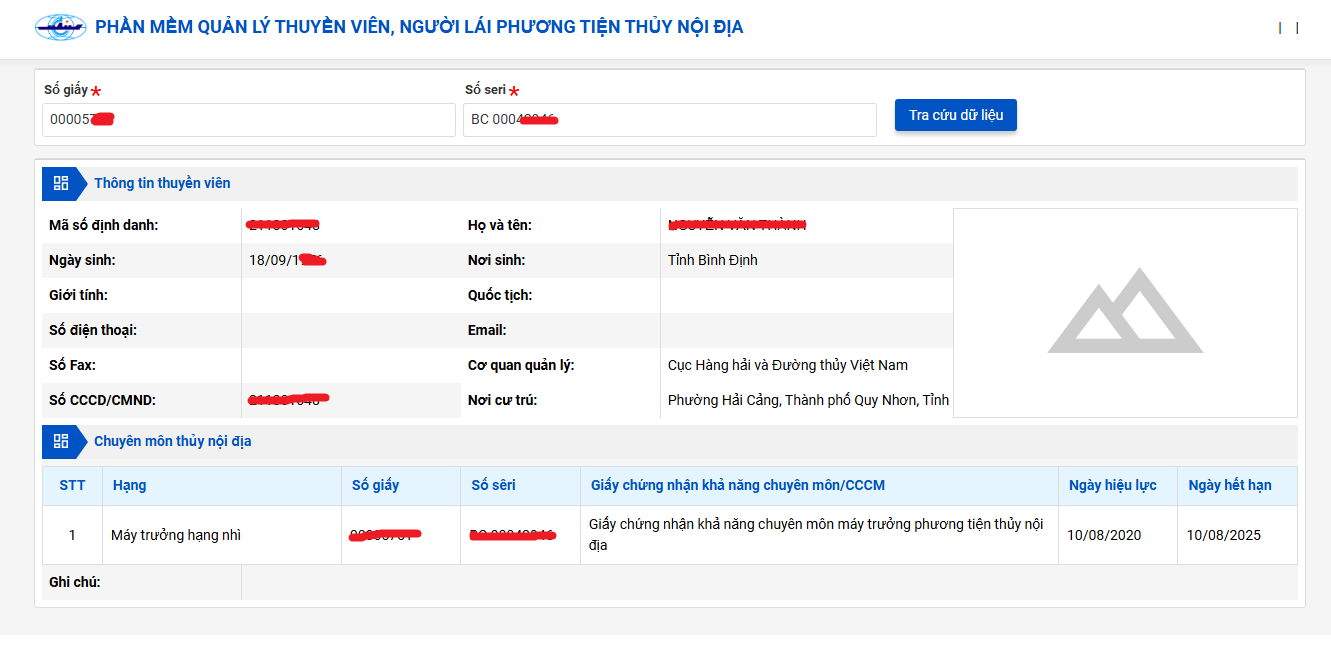Viewport: 1331px width, 648px height.
Task: Click the expiration date '10/08/2025' cell
Action: (1222, 534)
